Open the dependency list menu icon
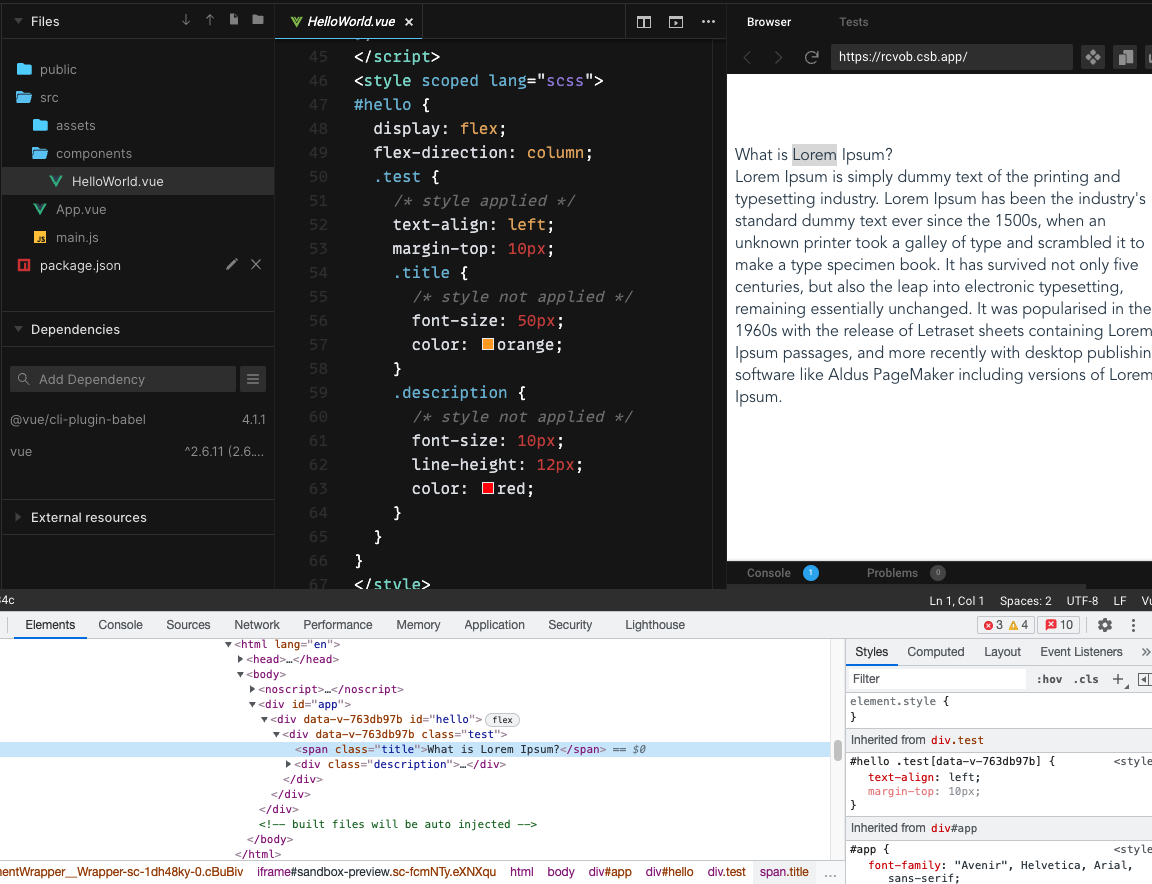 coord(253,379)
